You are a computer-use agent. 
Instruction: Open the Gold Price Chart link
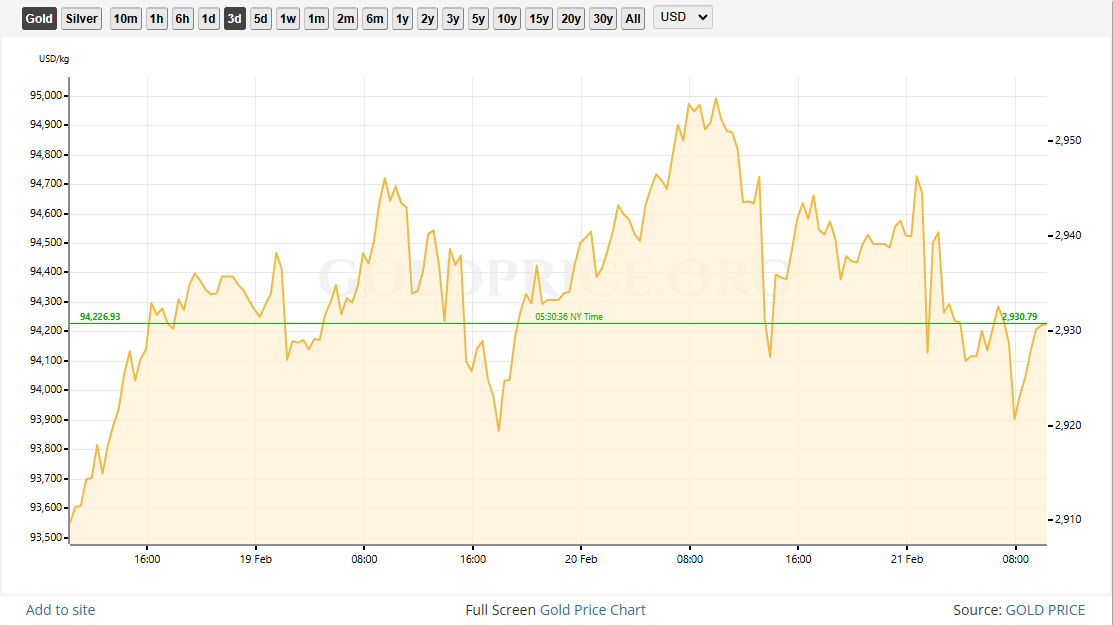[x=593, y=610]
